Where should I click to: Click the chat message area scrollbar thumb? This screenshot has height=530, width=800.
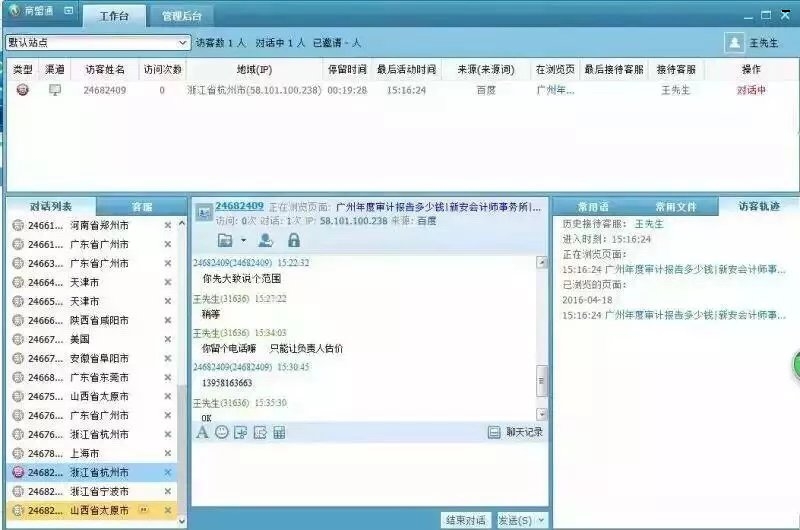[x=542, y=381]
